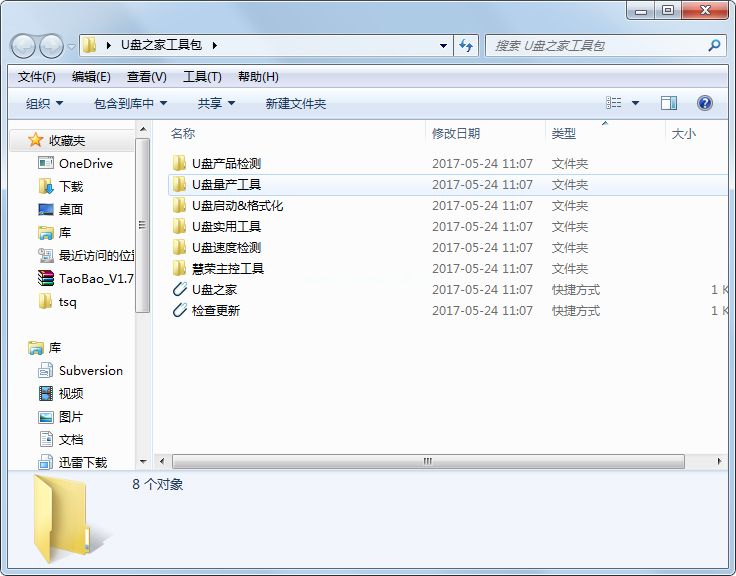The height and width of the screenshot is (576, 736).
Task: Select the 检查更新 shortcut icon
Action: [179, 311]
